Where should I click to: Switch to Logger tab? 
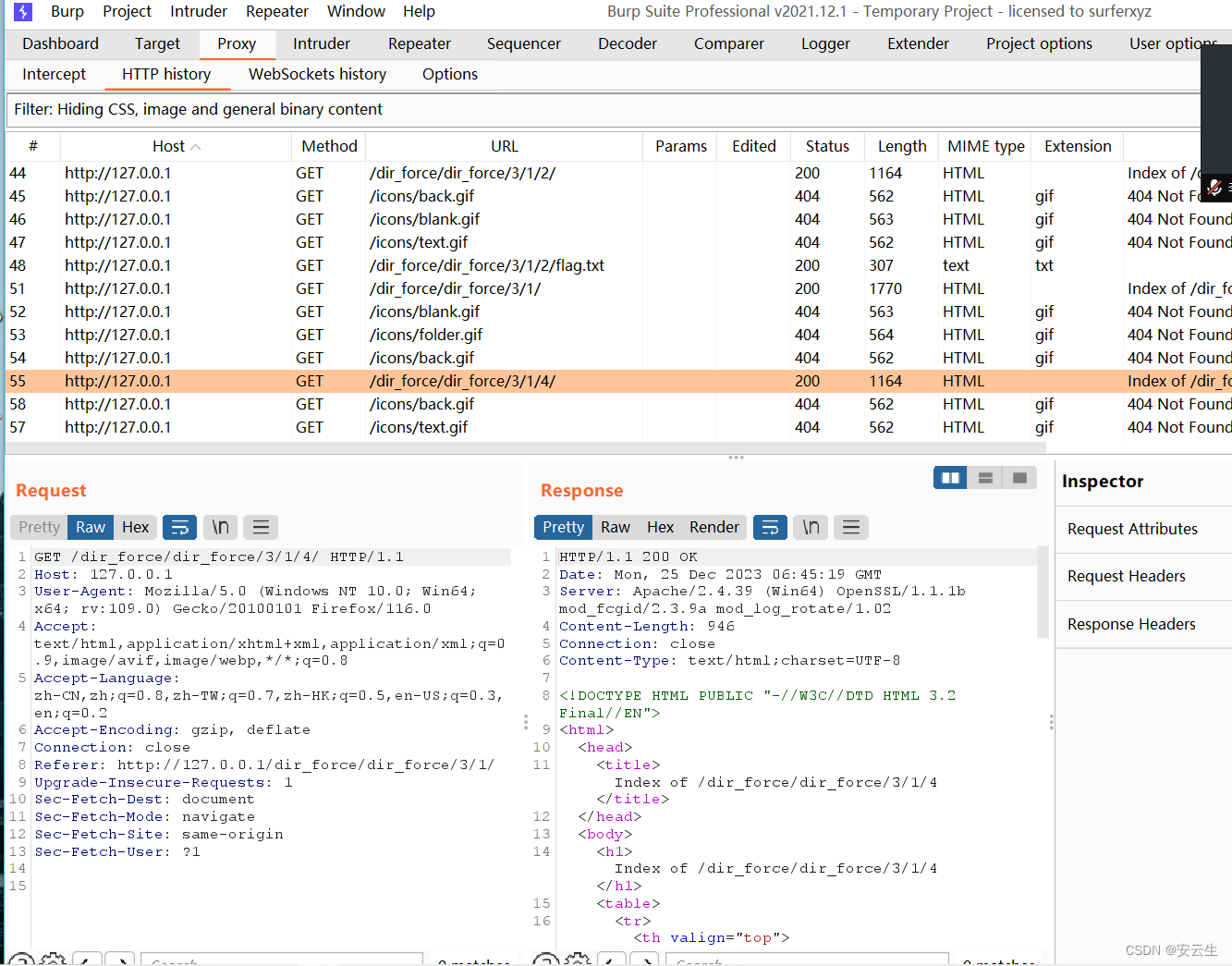(x=825, y=43)
